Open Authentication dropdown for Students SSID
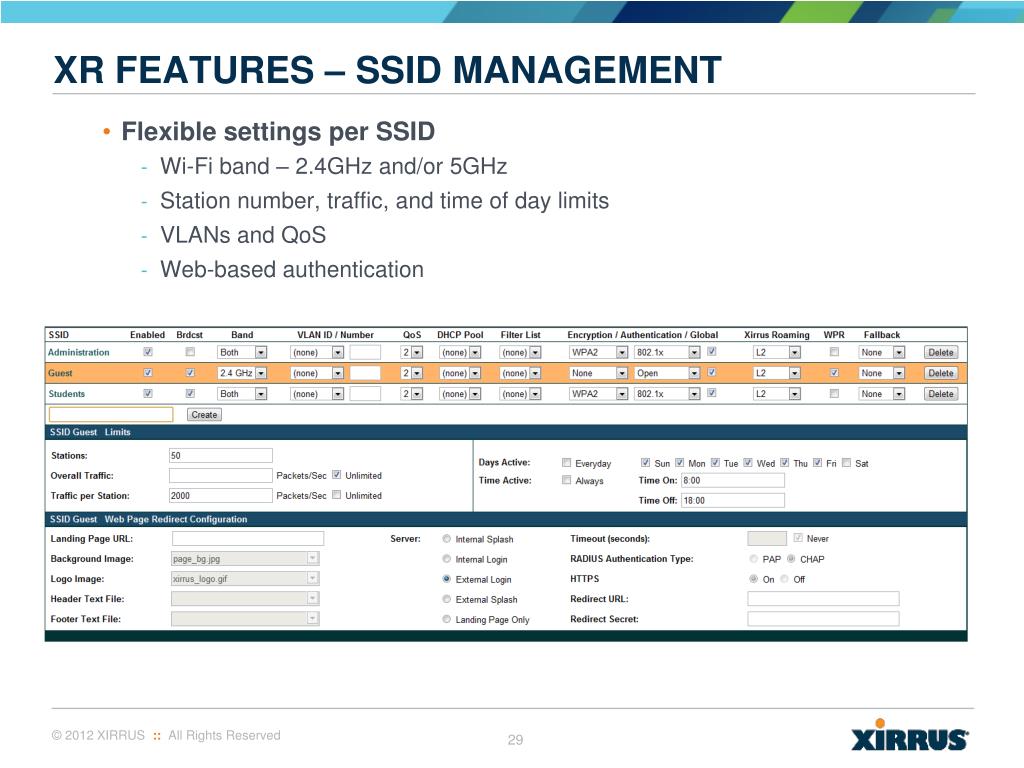 coord(667,394)
